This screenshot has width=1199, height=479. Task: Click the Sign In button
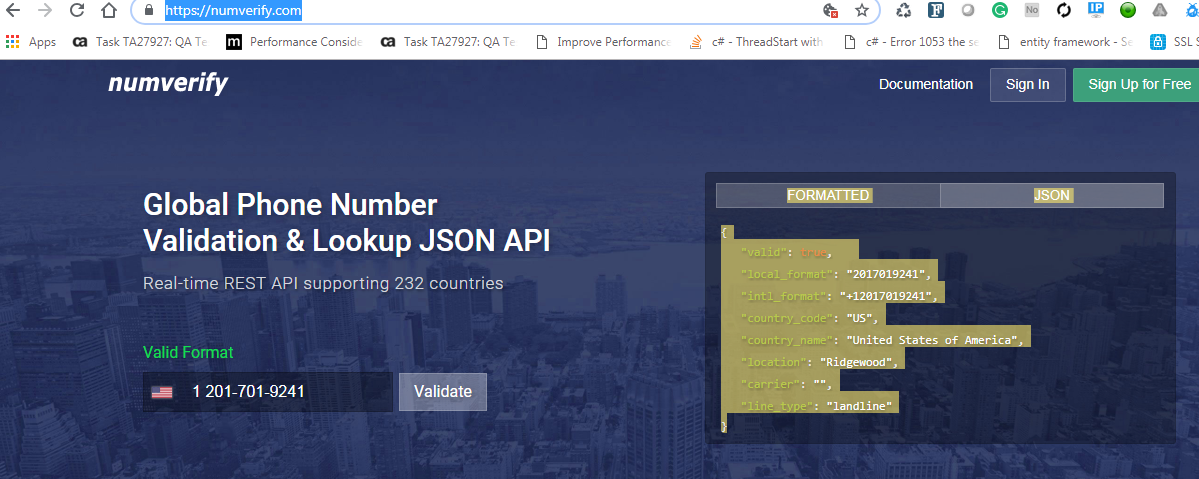pos(1028,85)
